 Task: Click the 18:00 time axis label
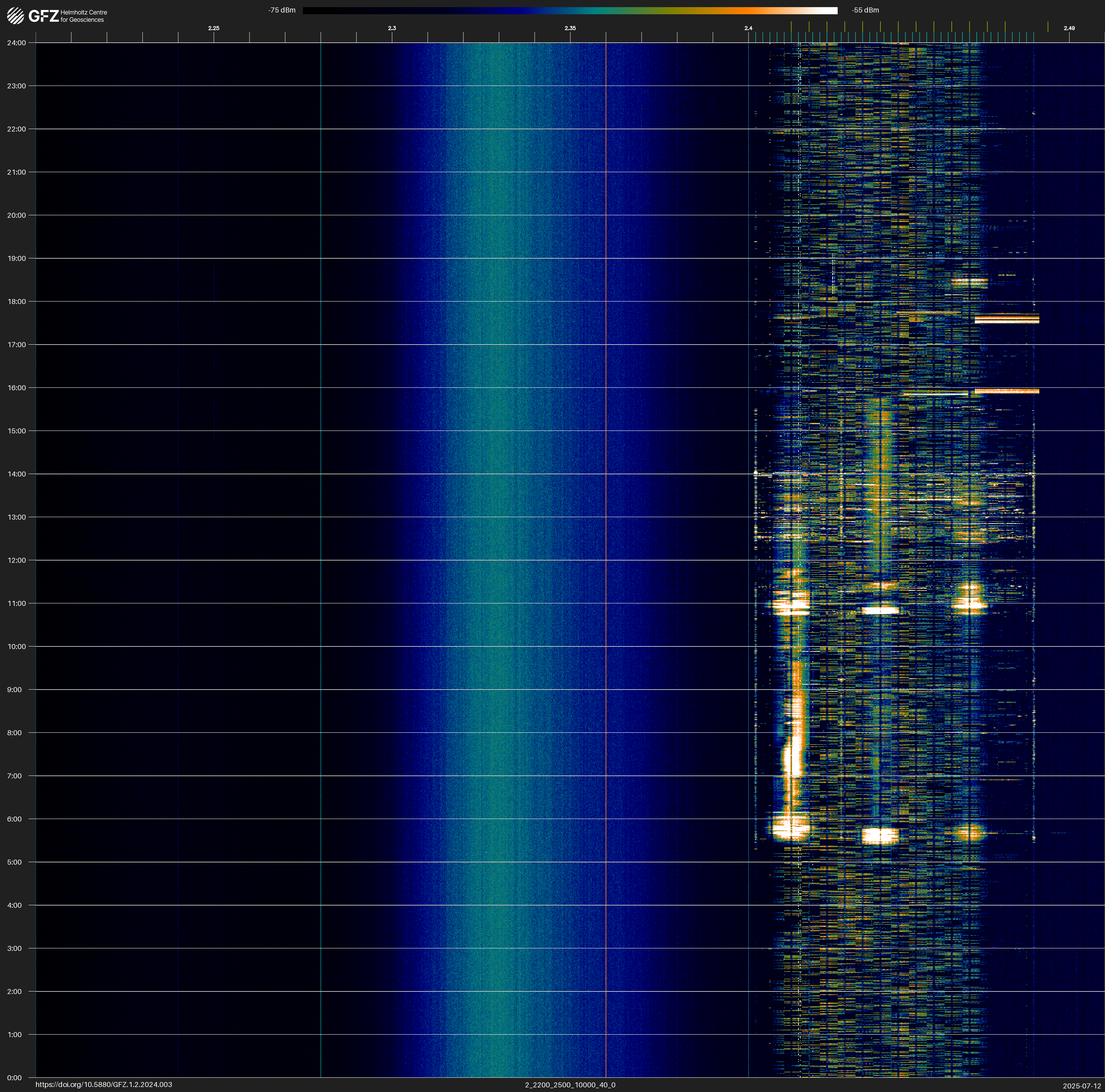[x=17, y=301]
